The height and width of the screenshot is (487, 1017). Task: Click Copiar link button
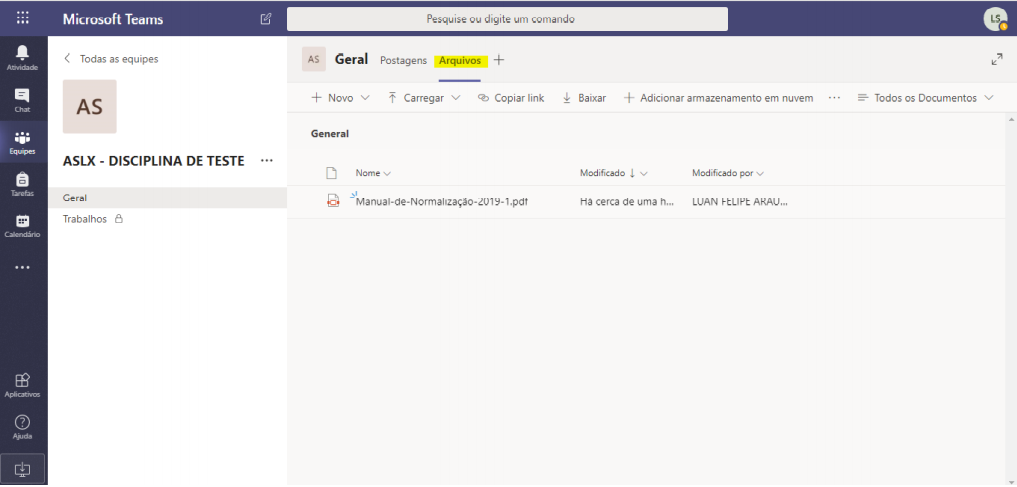tap(511, 98)
